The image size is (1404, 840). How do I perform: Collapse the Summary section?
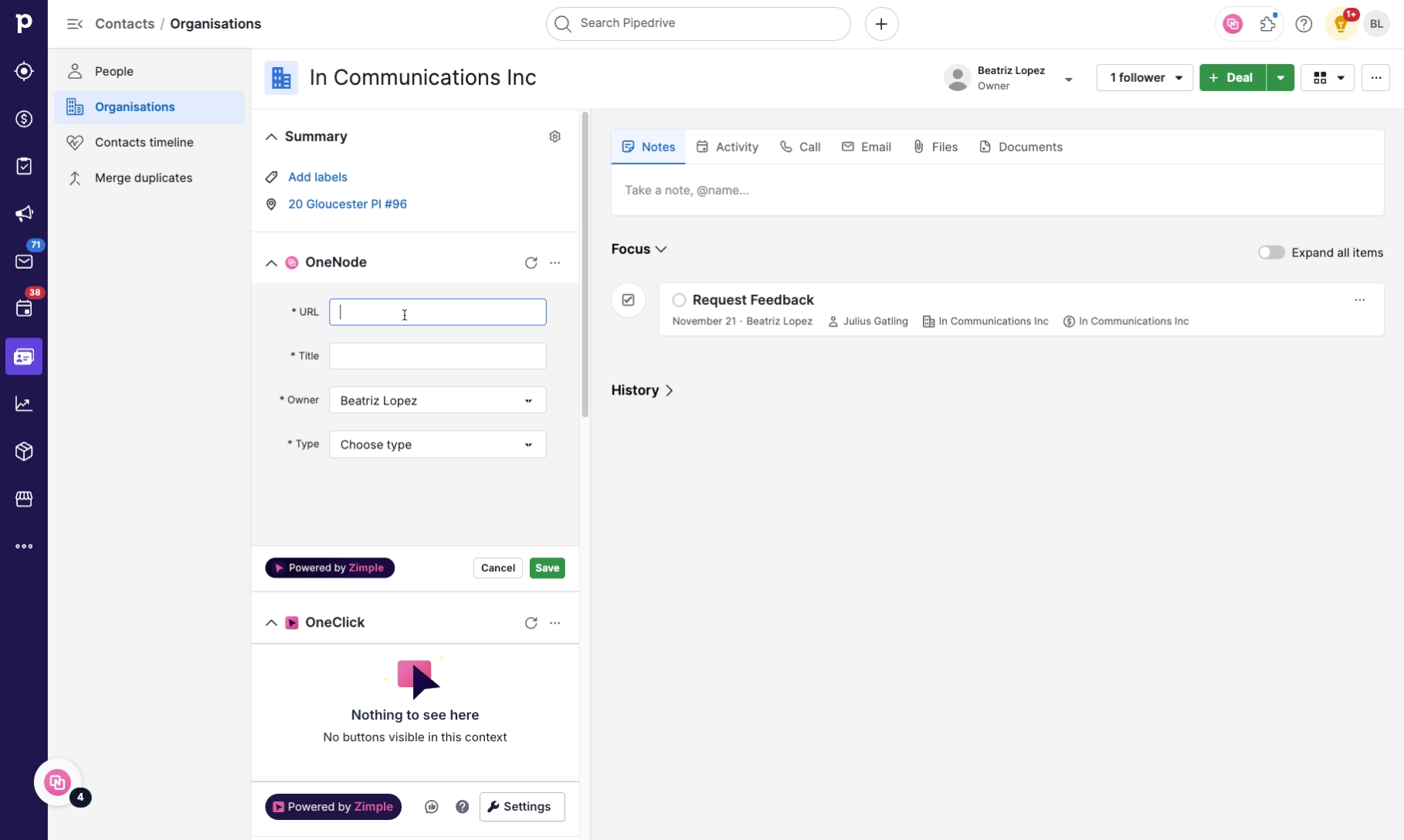coord(271,137)
